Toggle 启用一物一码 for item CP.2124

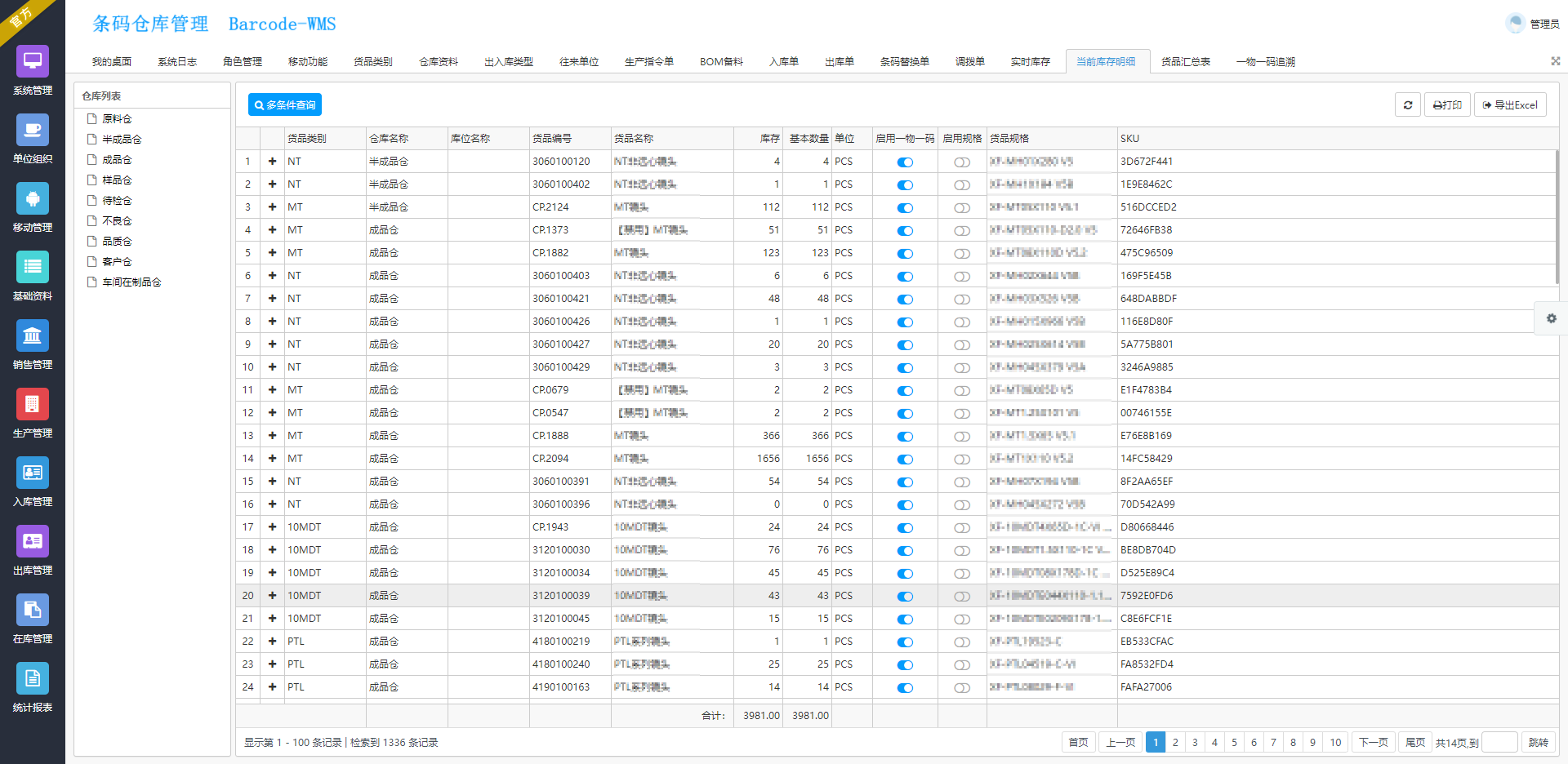[905, 208]
